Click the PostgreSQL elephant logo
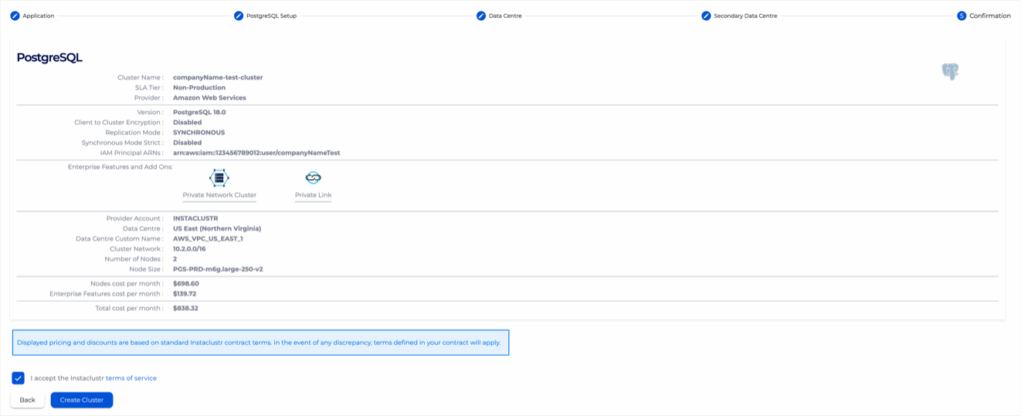This screenshot has width=1024, height=419. (950, 71)
